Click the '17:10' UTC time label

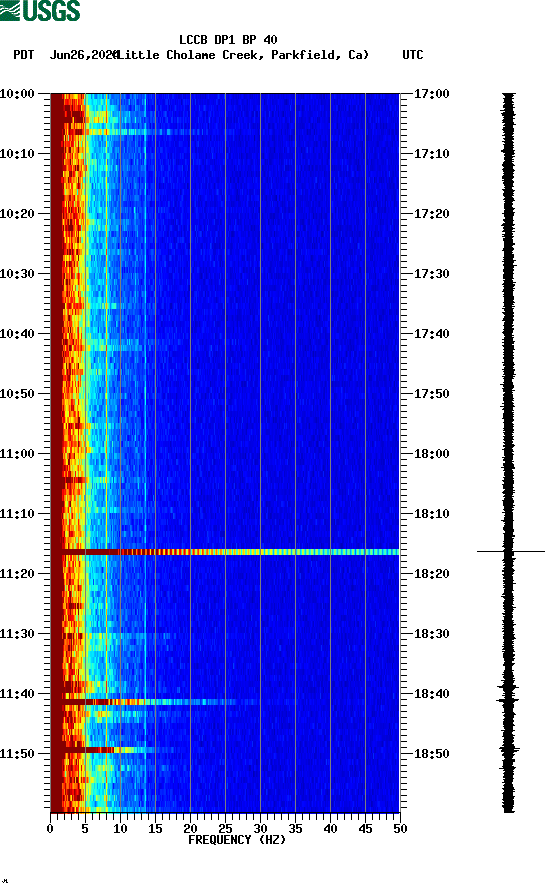431,154
